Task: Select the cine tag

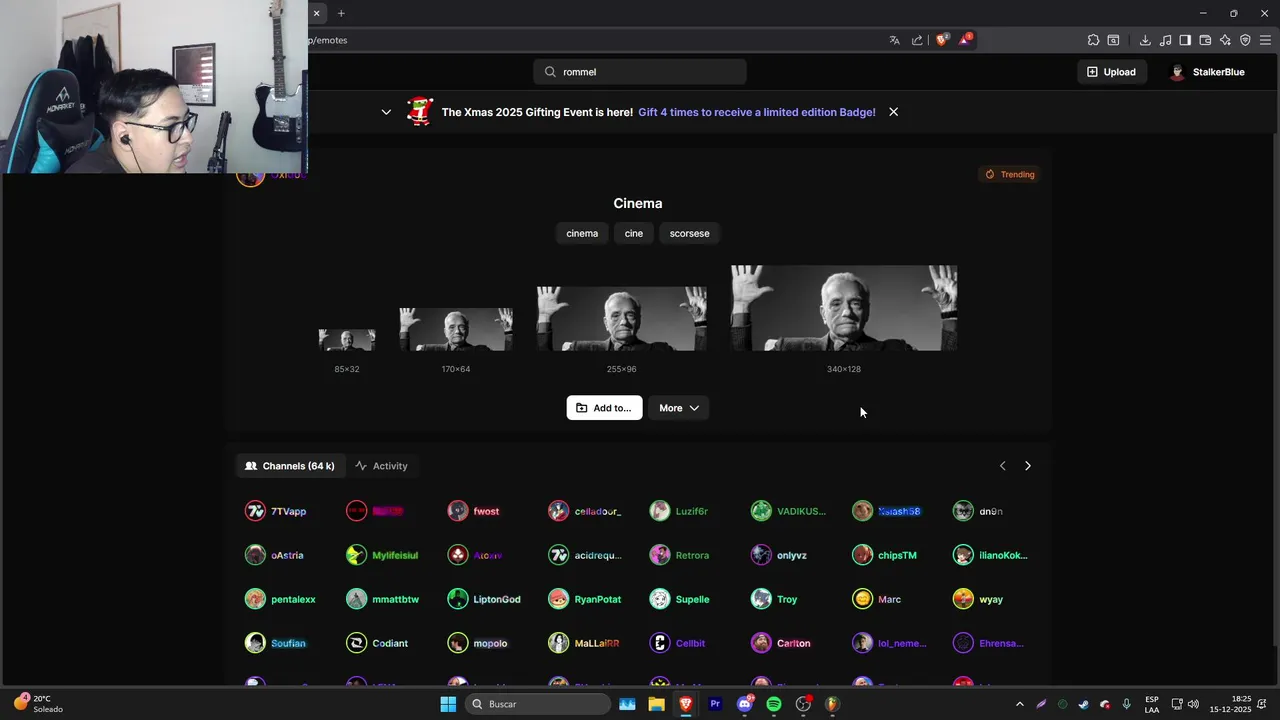Action: (x=634, y=233)
